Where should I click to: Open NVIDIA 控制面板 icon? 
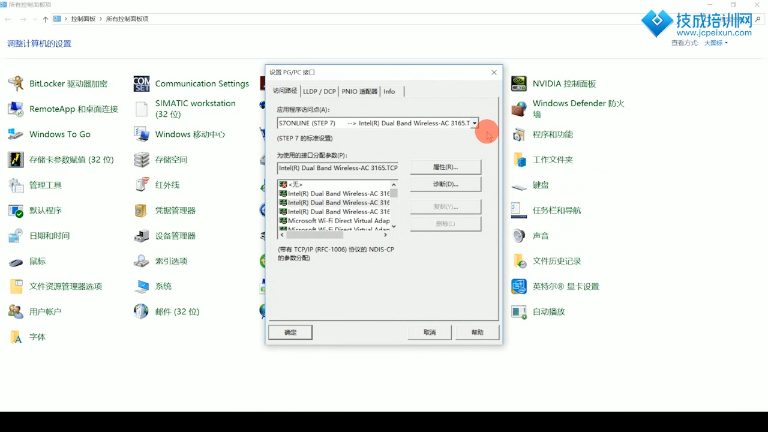pyautogui.click(x=519, y=84)
